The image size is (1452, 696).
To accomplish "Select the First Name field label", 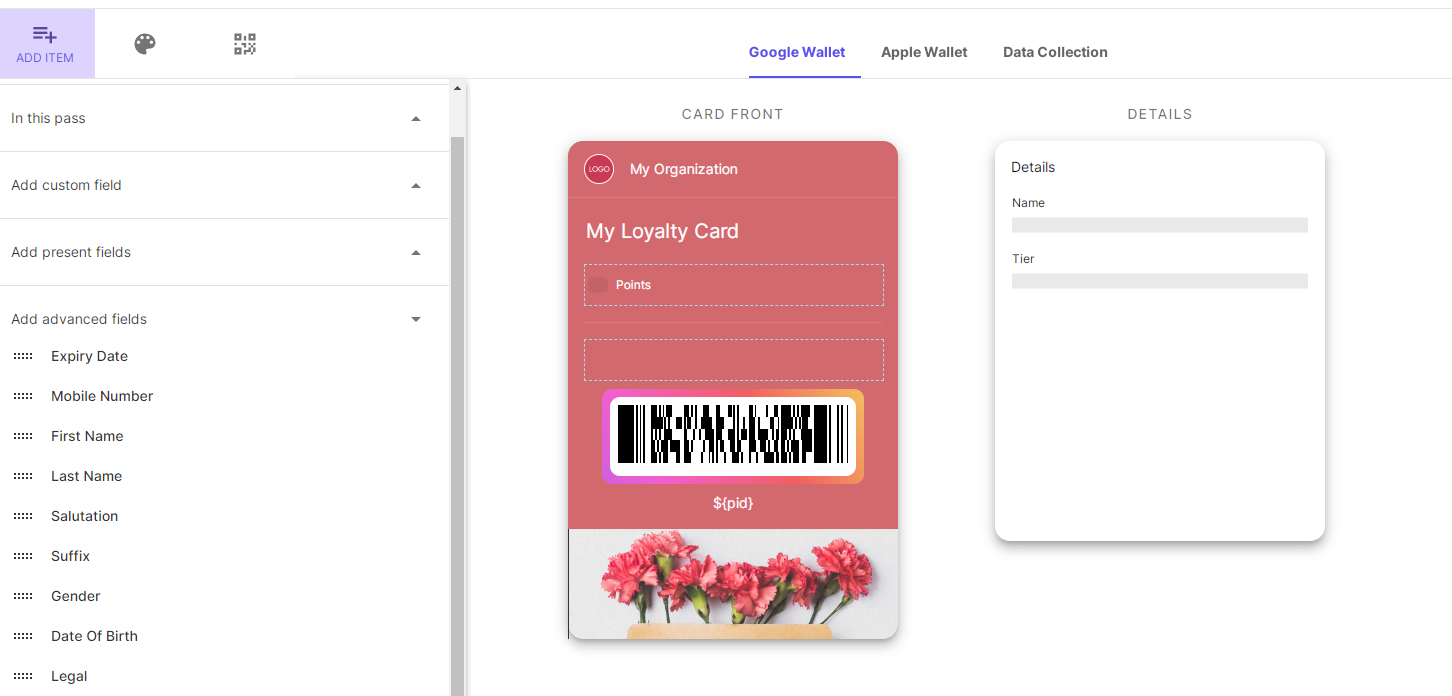I will [x=87, y=436].
